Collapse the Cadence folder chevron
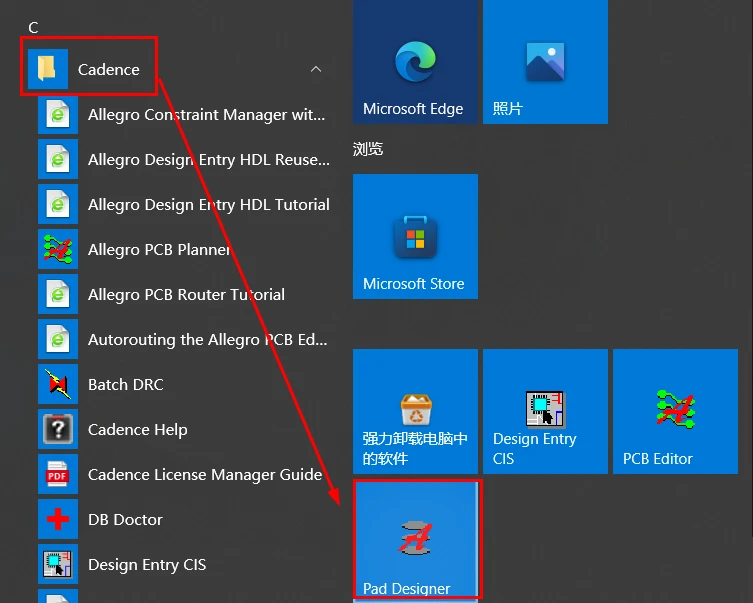753x603 pixels. (316, 69)
